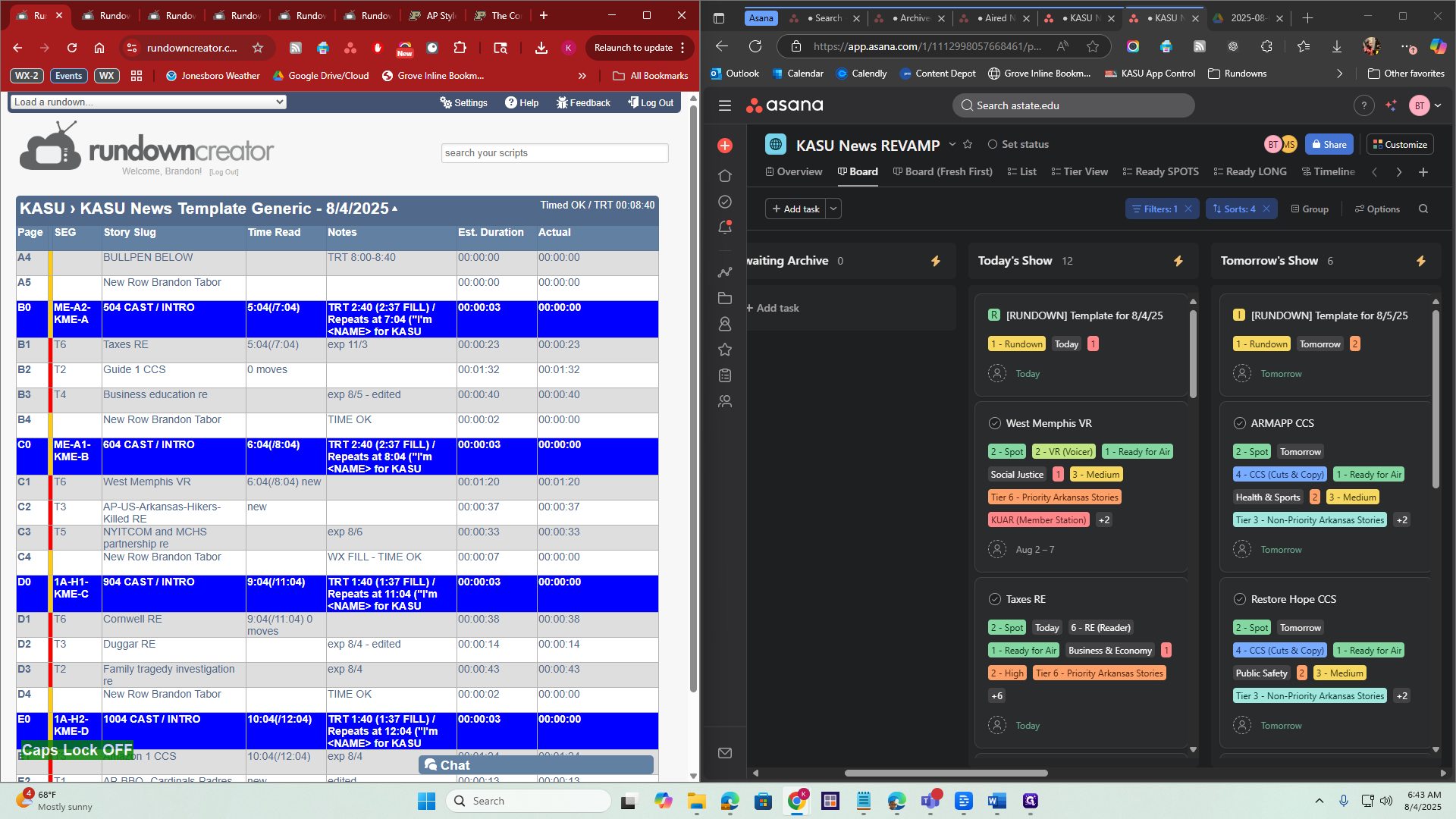Switch to the Overview tab in Asana

pyautogui.click(x=793, y=171)
